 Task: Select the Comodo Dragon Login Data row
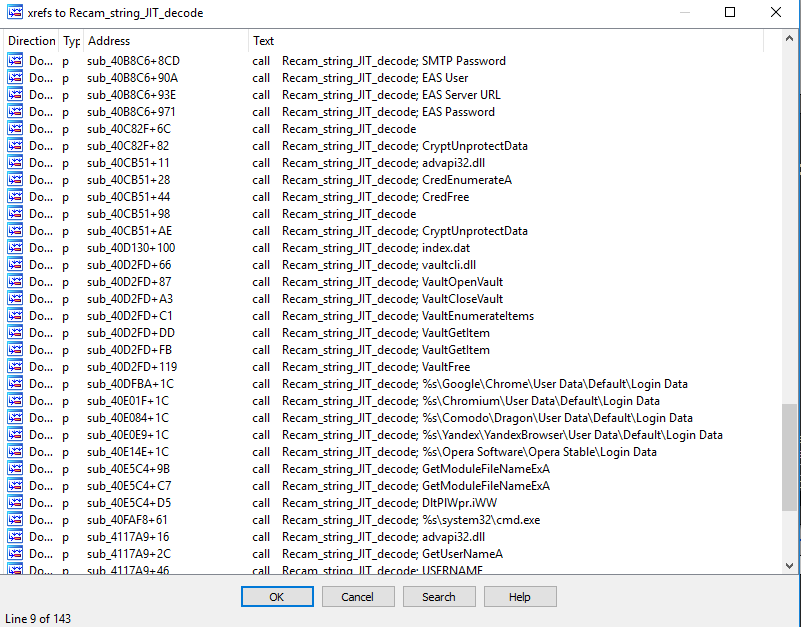(393, 417)
